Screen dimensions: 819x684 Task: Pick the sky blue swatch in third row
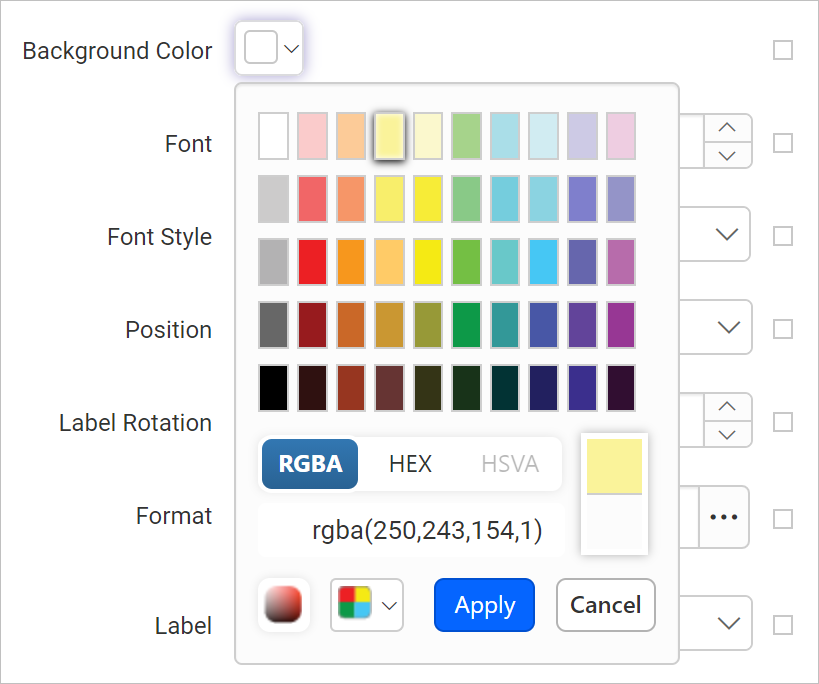click(x=543, y=262)
